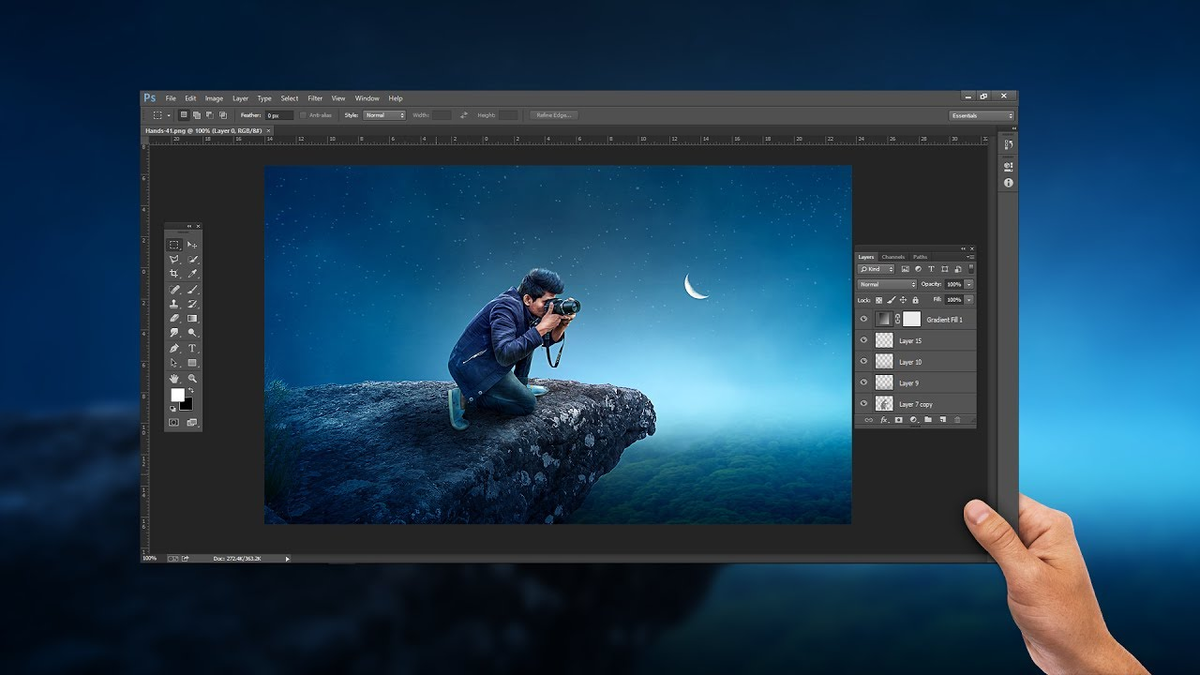Open the Image menu

[214, 98]
